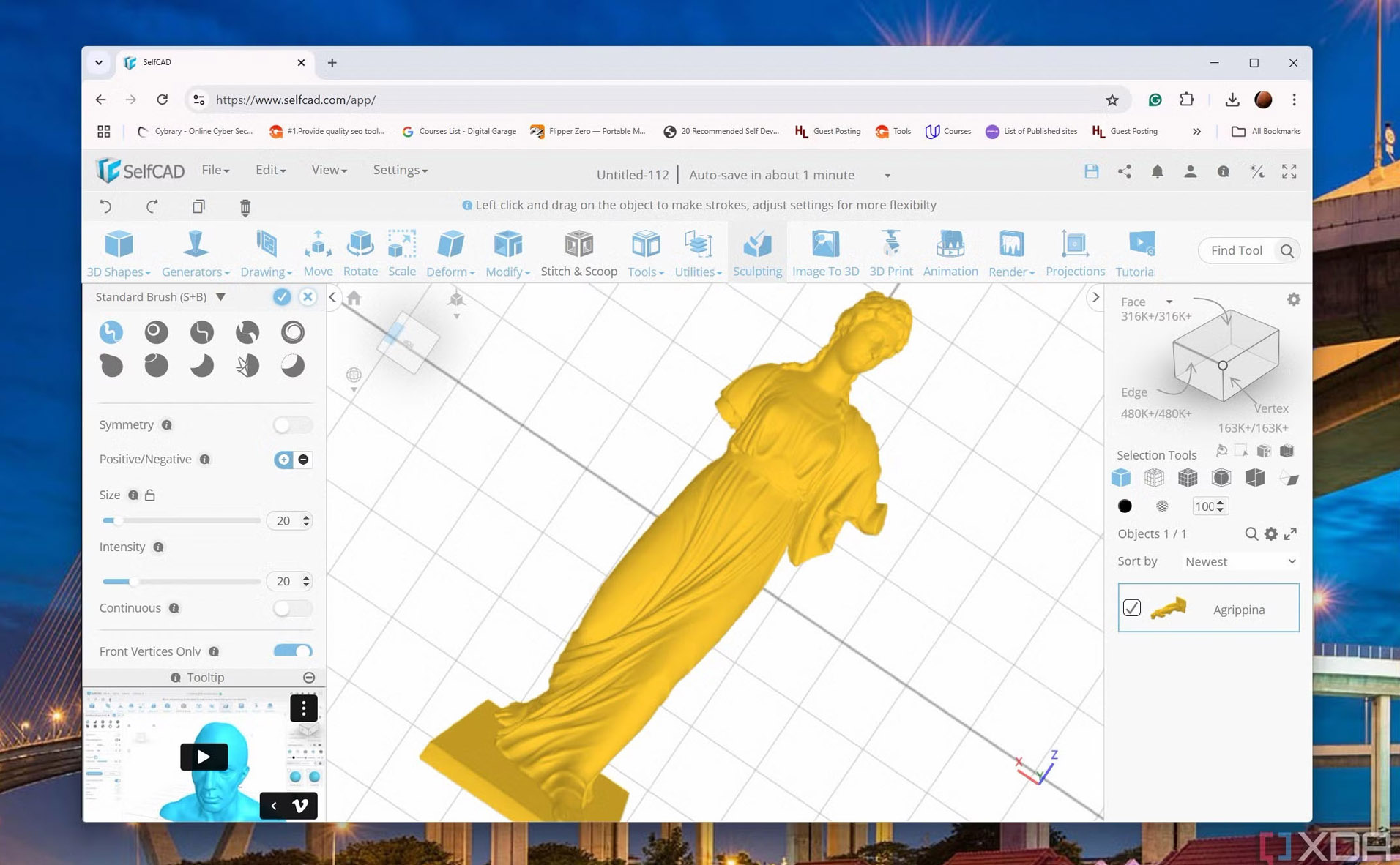Viewport: 1400px width, 865px height.
Task: Play the tooltip tutorial video
Action: click(204, 756)
